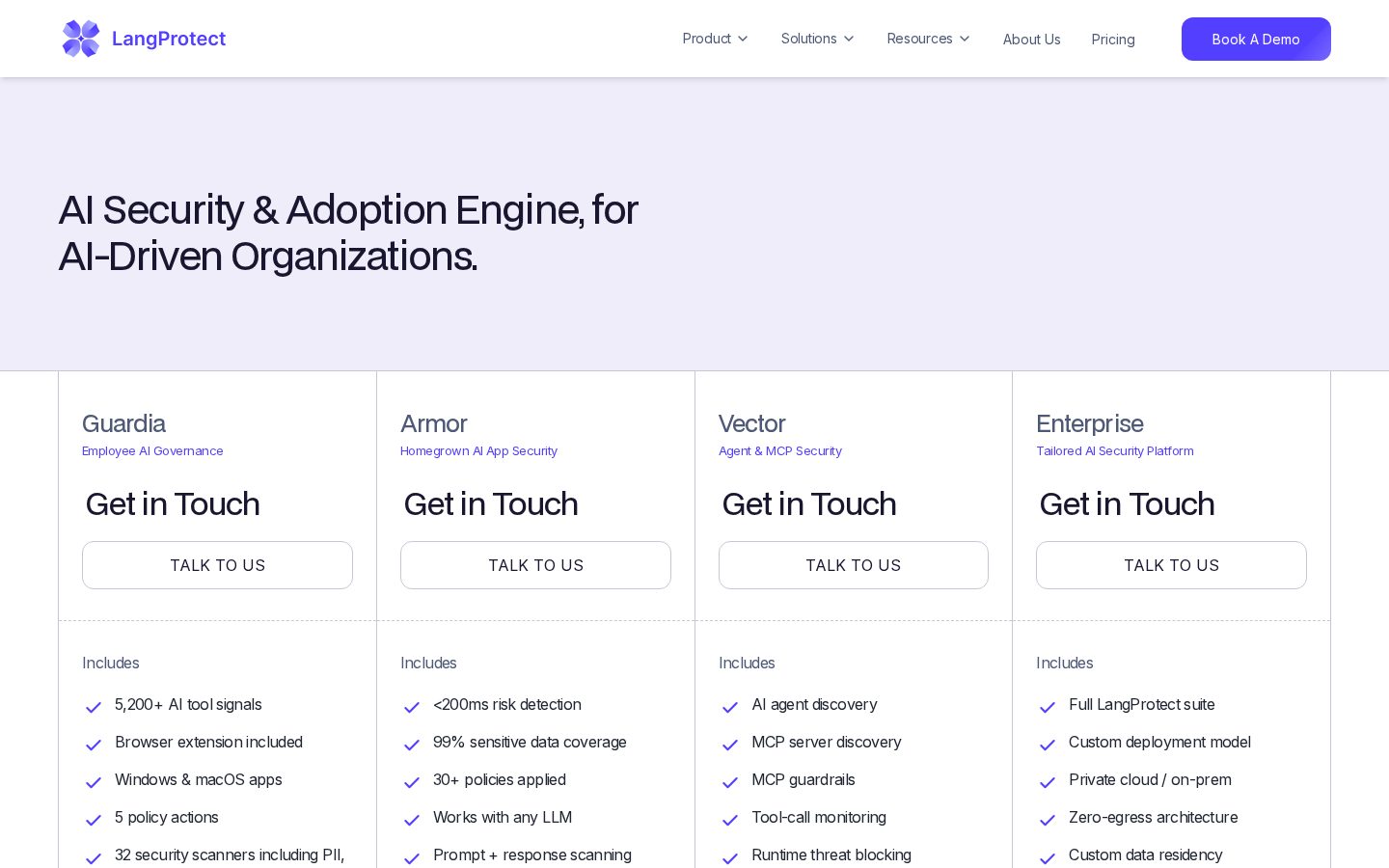
Task: Click the checkmark beside 30+ policies applied
Action: click(x=412, y=782)
